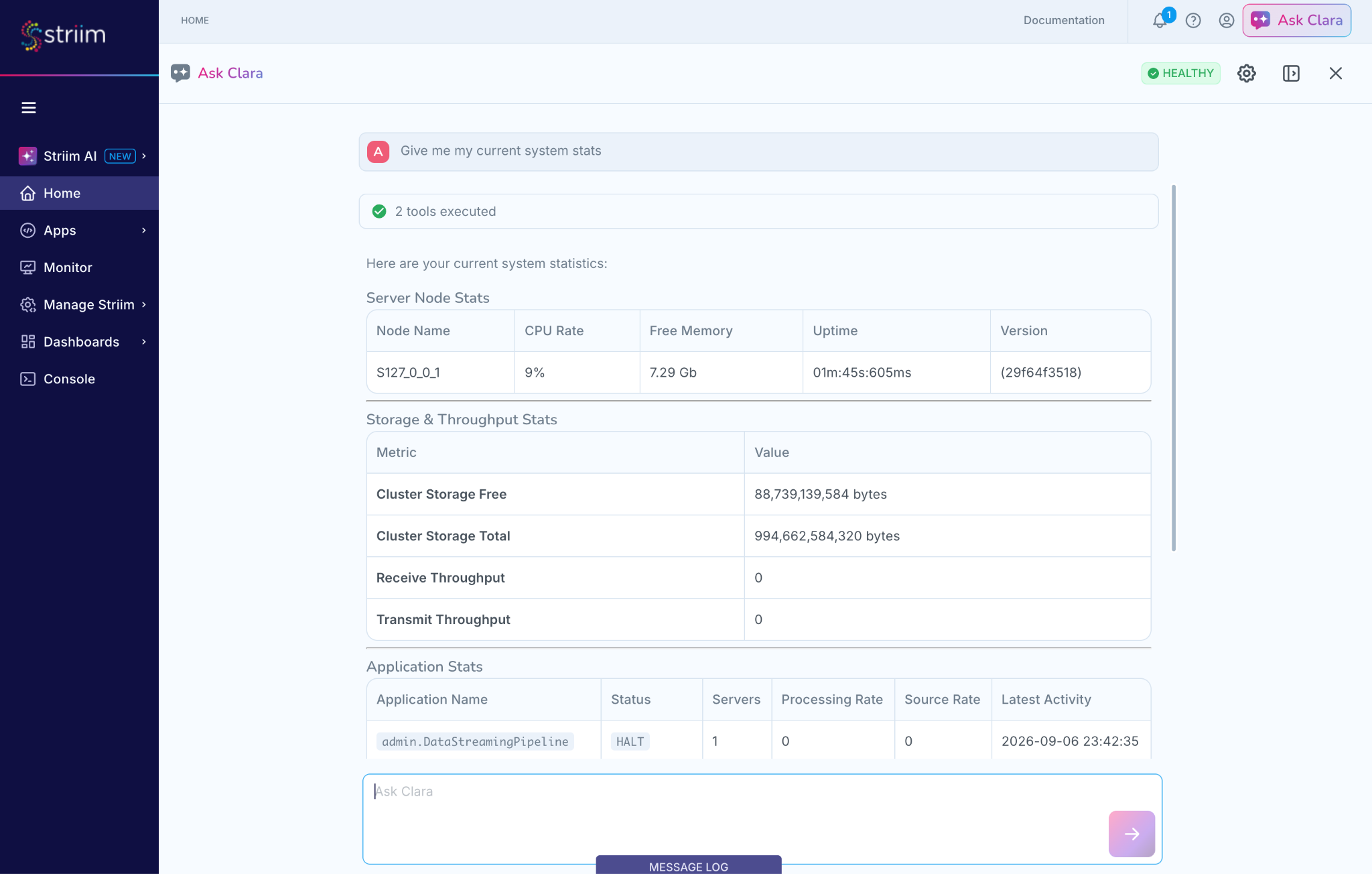Click the HALT status tag
Image resolution: width=1372 pixels, height=874 pixels.
click(630, 741)
